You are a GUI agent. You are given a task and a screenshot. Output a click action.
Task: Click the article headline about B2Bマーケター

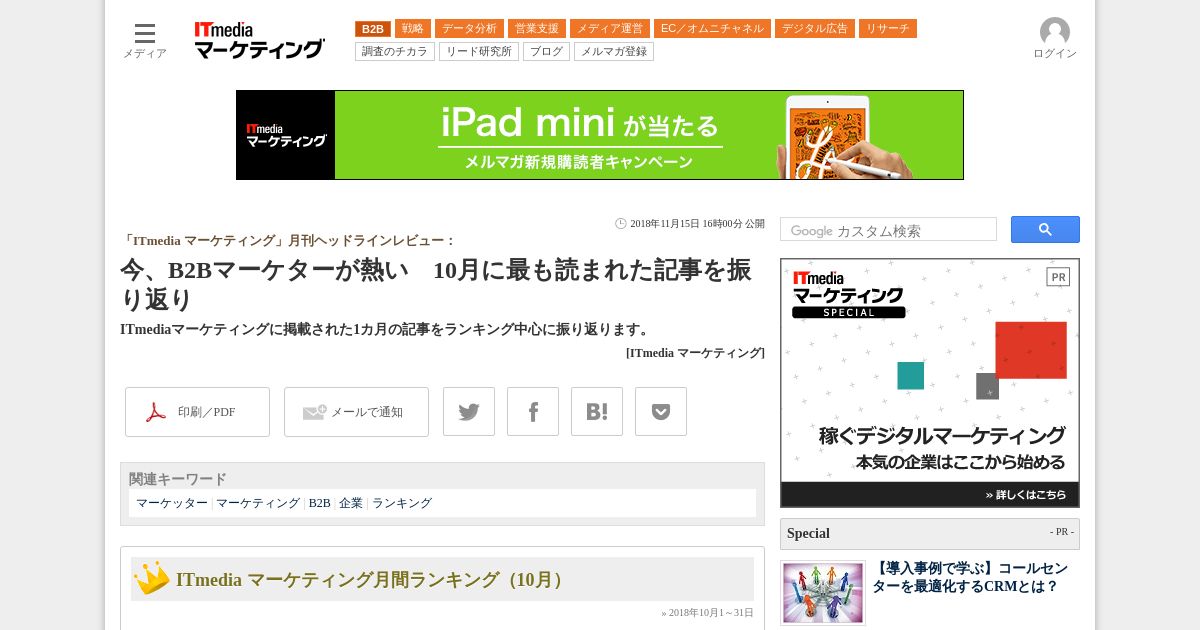pyautogui.click(x=436, y=284)
